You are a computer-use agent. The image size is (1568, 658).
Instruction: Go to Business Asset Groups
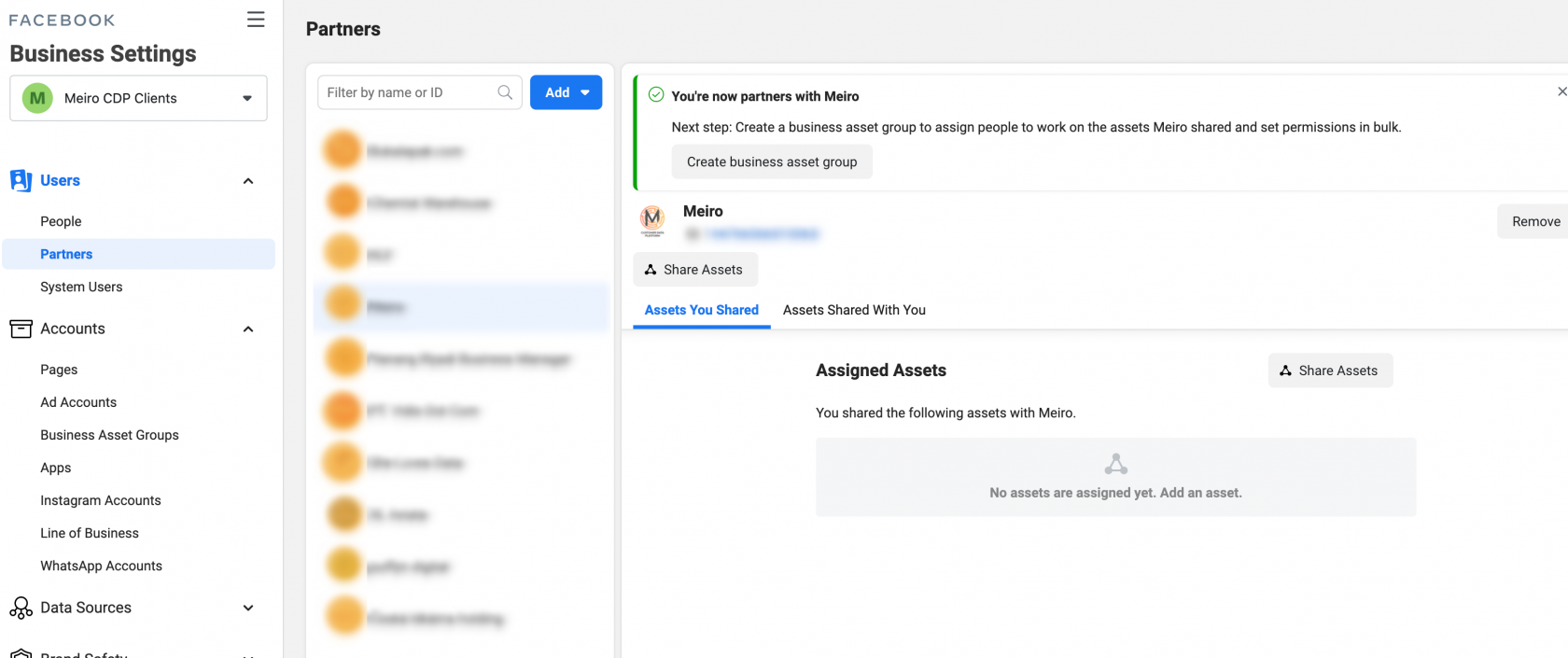[x=109, y=435]
